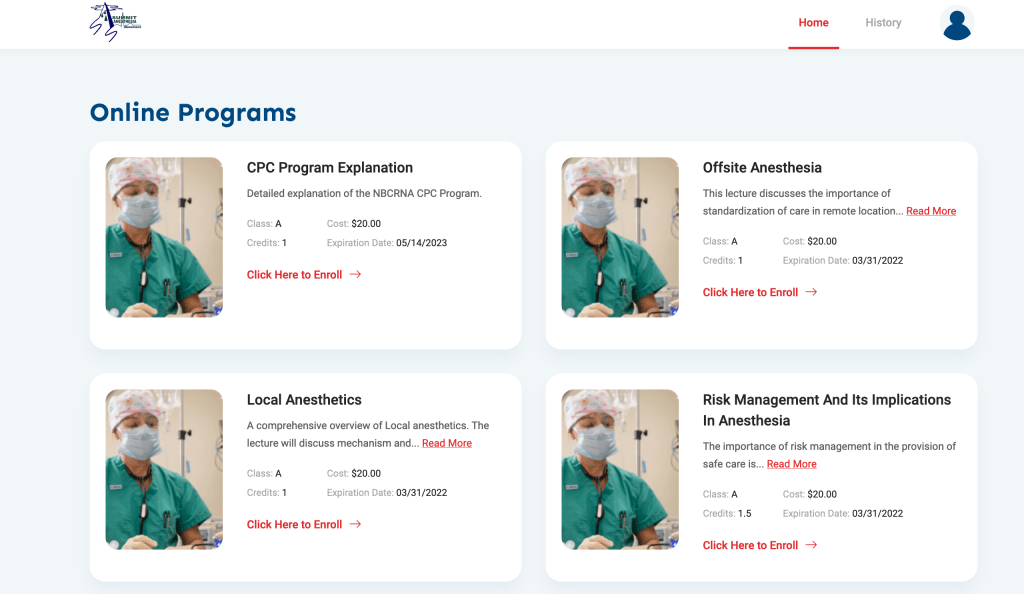The image size is (1024, 594).
Task: Select the Home tab
Action: point(813,22)
